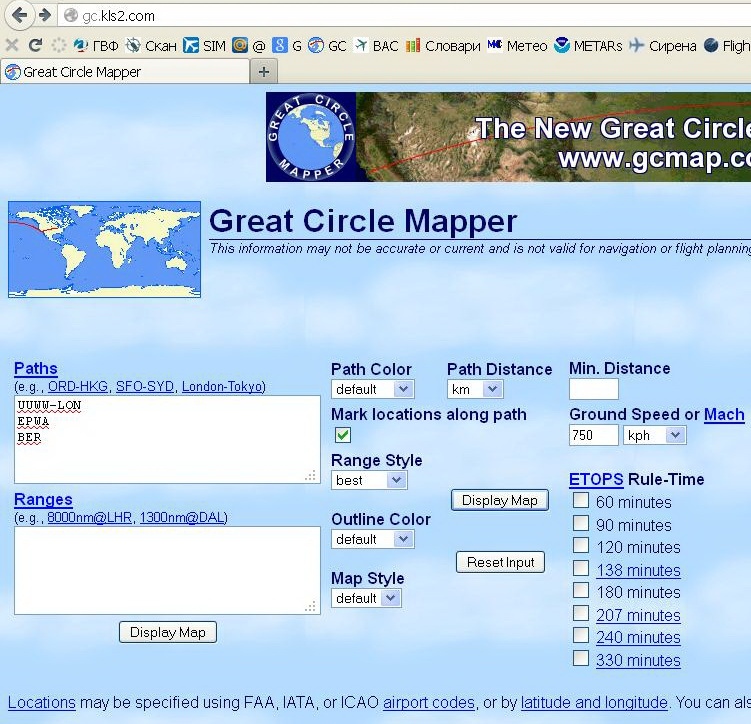Click the Min. Distance input field
Image resolution: width=751 pixels, height=724 pixels.
593,389
